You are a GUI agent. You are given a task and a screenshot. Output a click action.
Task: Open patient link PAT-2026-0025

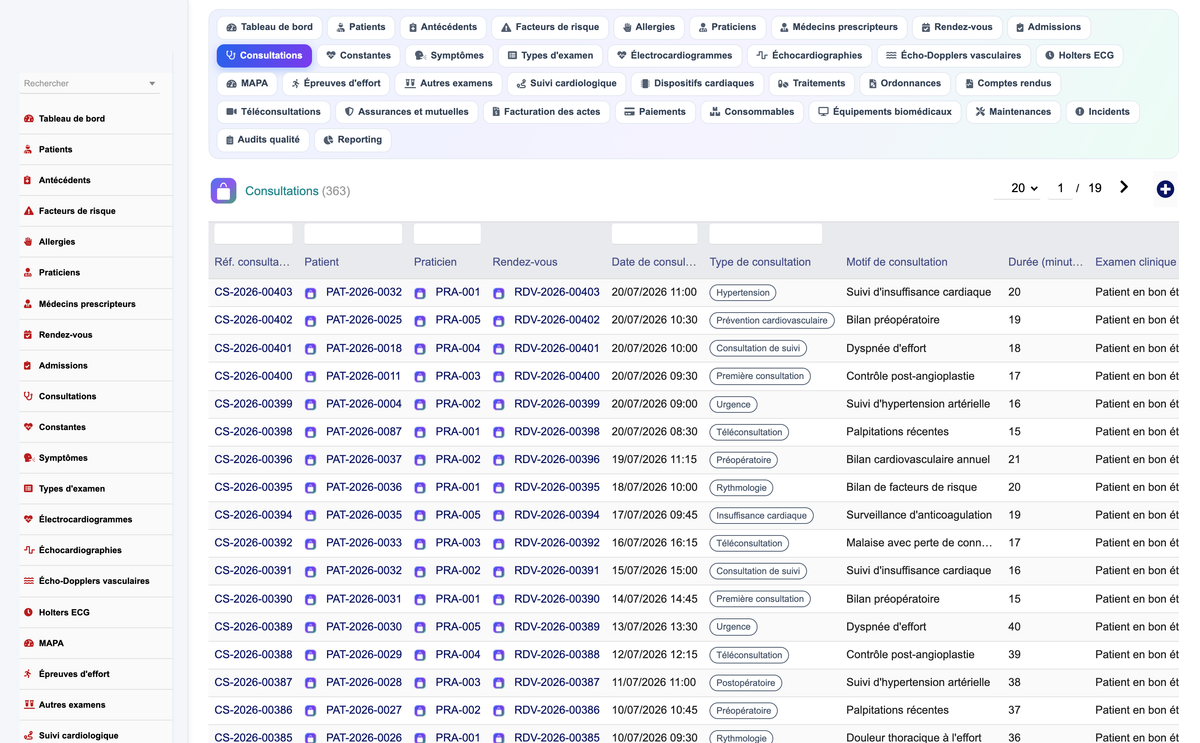coord(364,320)
